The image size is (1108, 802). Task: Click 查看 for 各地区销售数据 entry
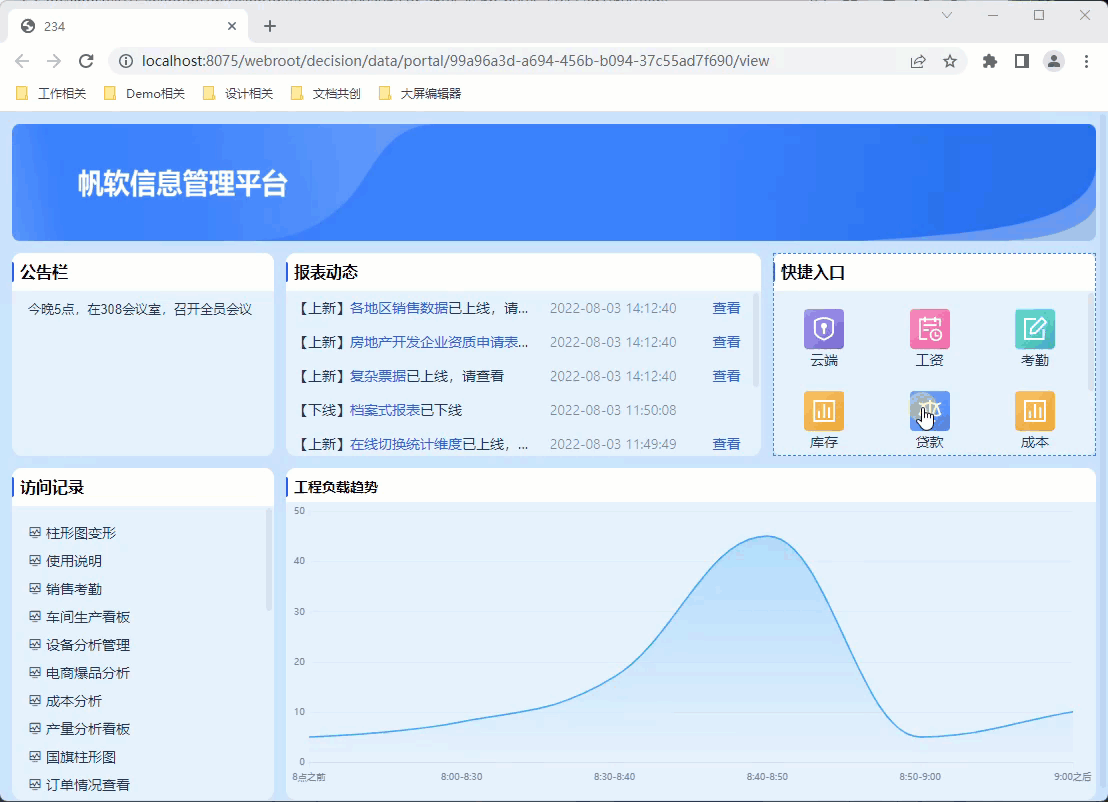(x=726, y=308)
